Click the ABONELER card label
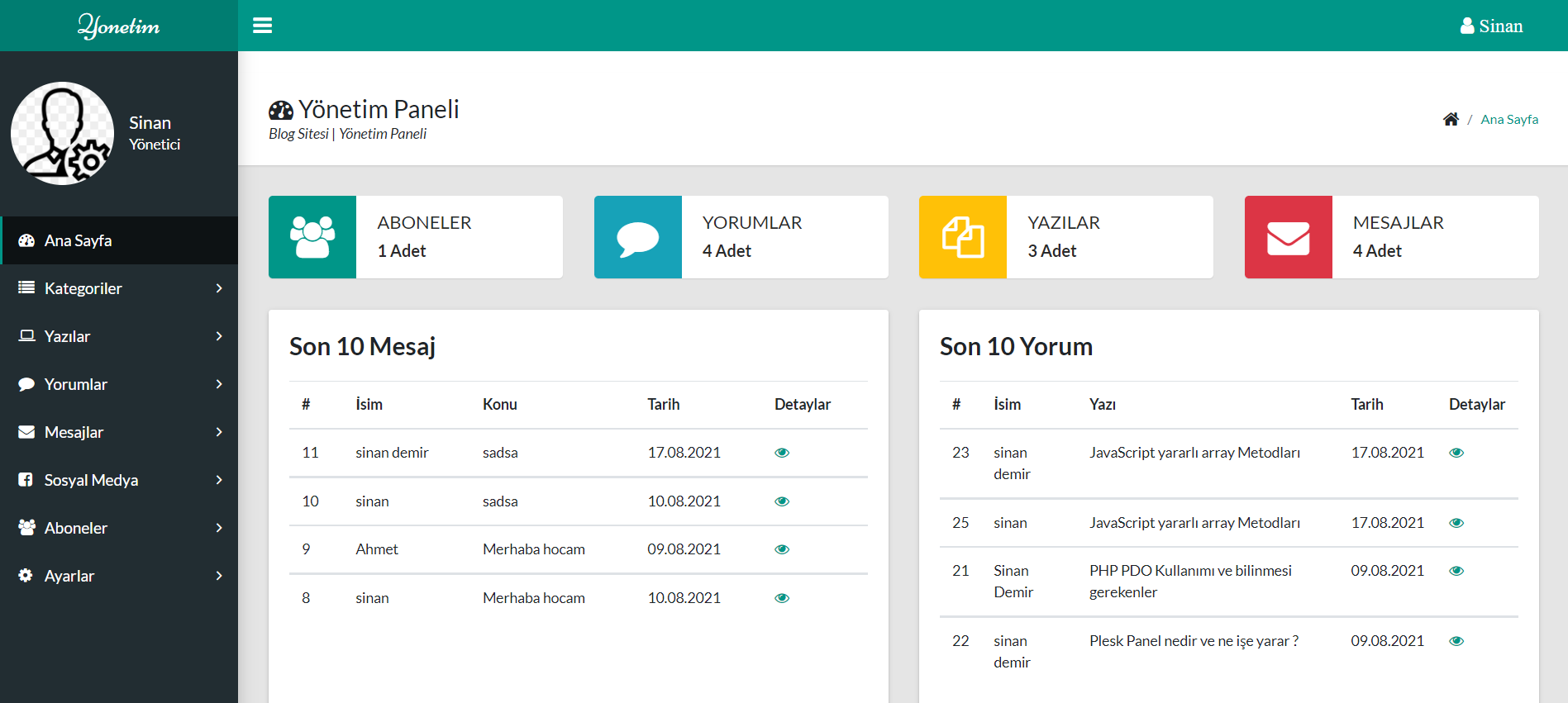1568x703 pixels. (425, 223)
